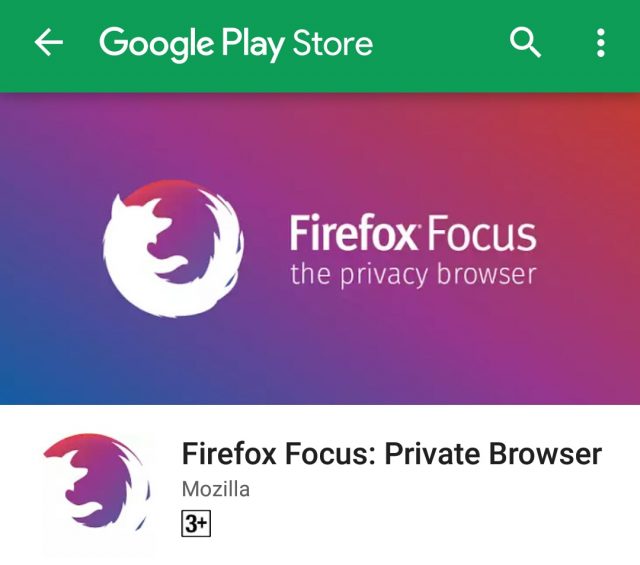Open the Firefox Focus app icon thumbnail
Image resolution: width=640 pixels, height=565 pixels.
click(97, 490)
